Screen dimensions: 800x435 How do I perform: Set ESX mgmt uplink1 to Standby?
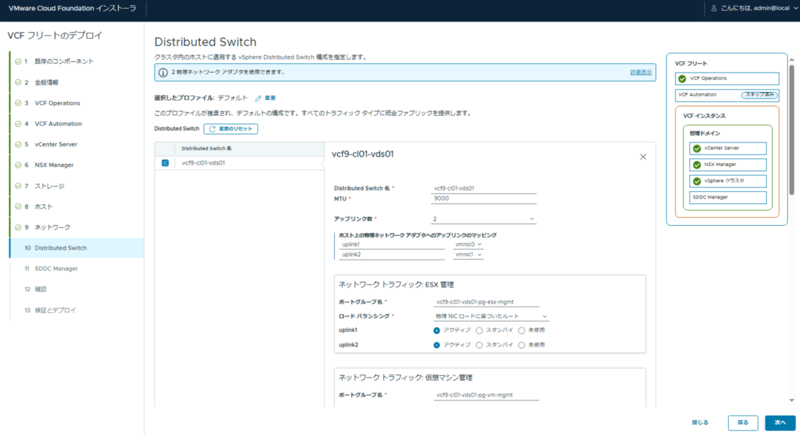pos(479,330)
